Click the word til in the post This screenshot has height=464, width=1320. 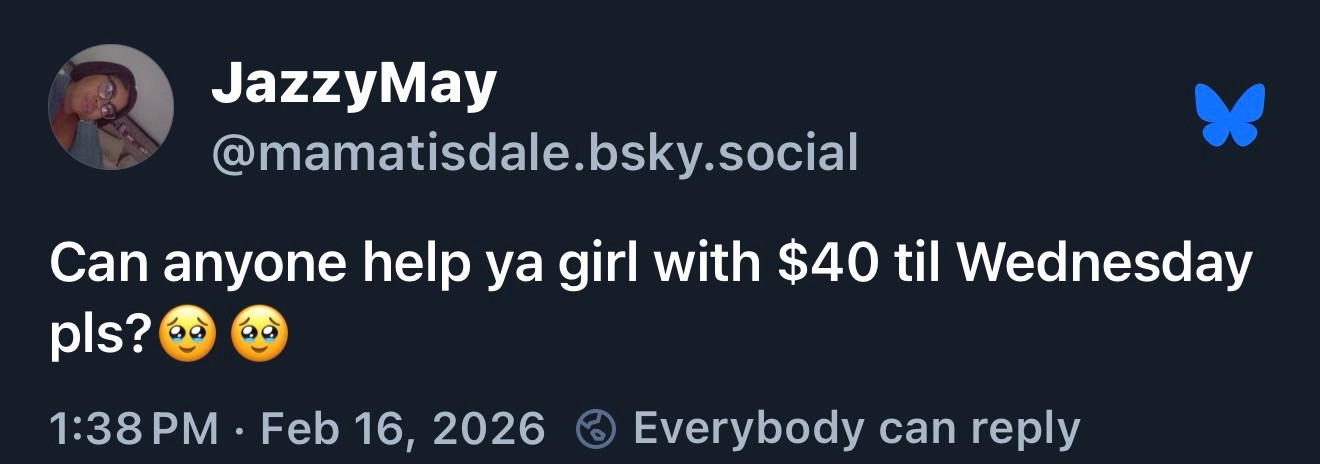point(921,265)
